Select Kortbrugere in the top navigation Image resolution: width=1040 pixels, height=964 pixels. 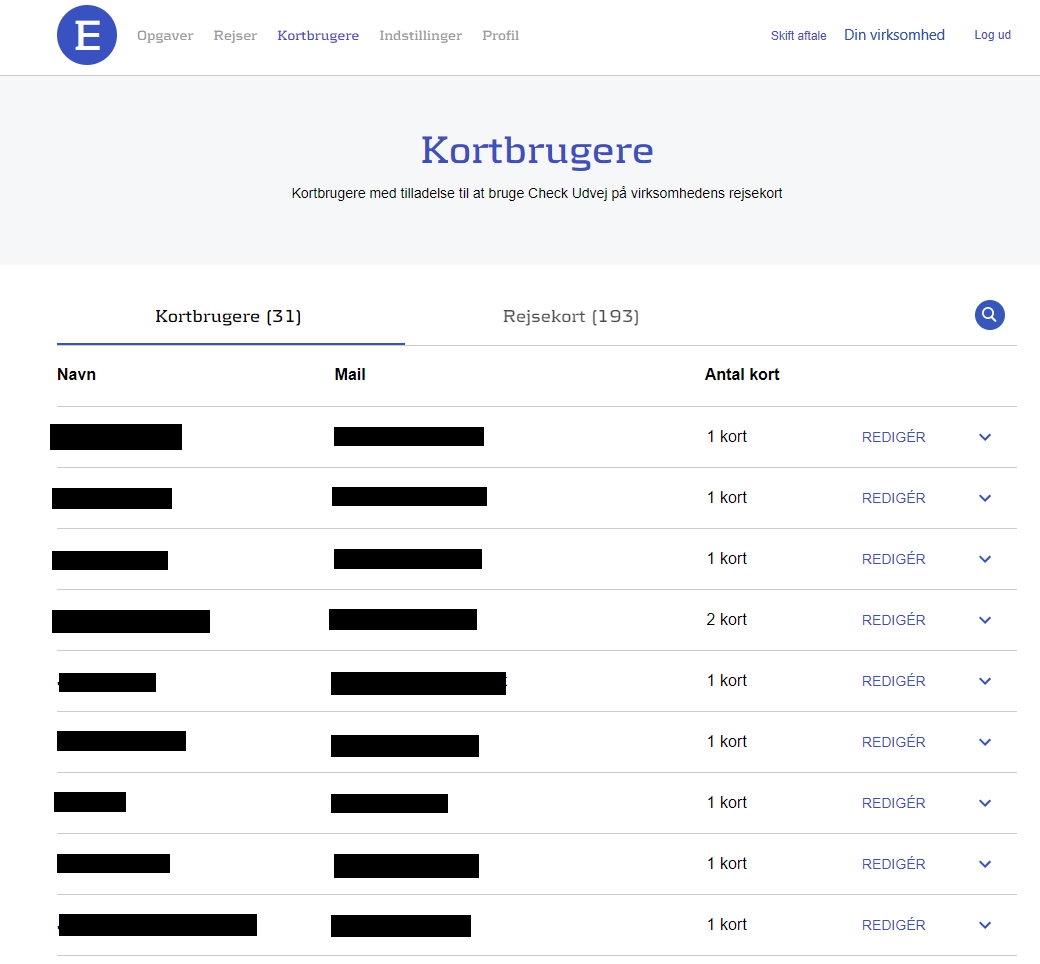318,36
